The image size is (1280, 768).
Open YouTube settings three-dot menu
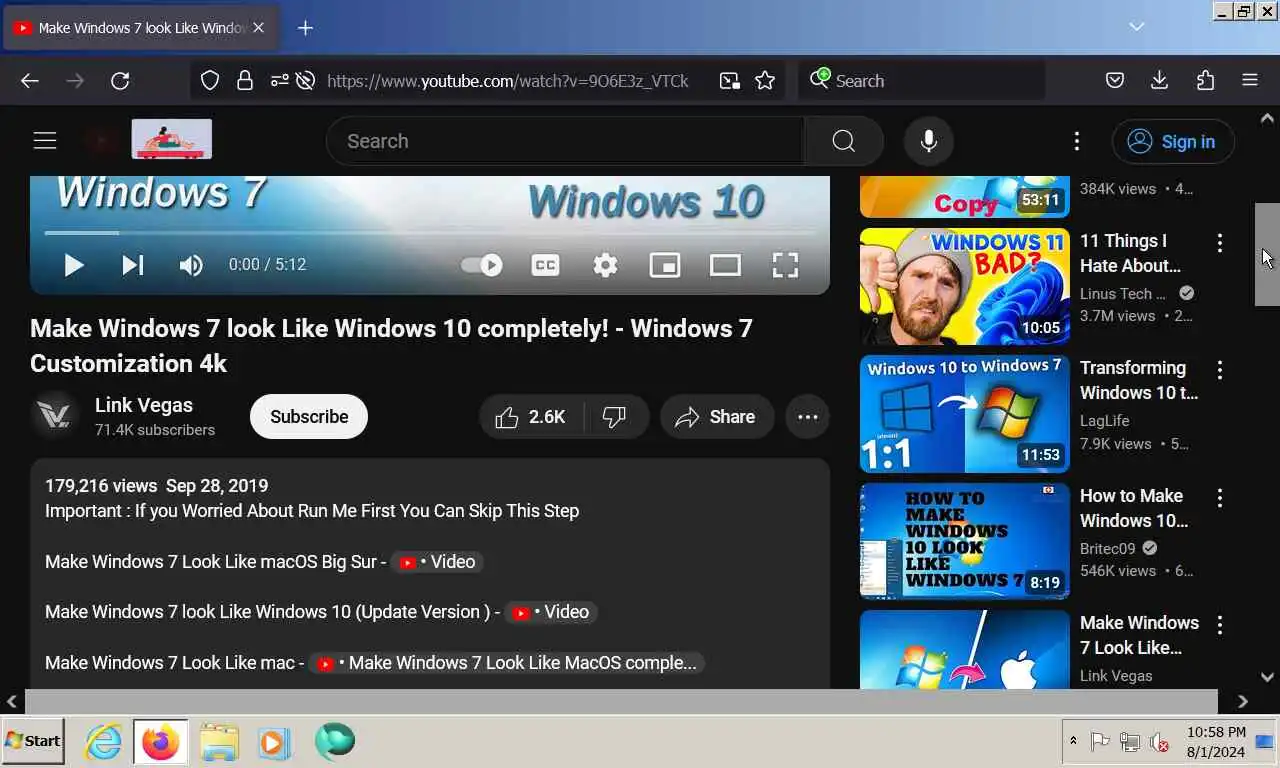[x=1077, y=141]
